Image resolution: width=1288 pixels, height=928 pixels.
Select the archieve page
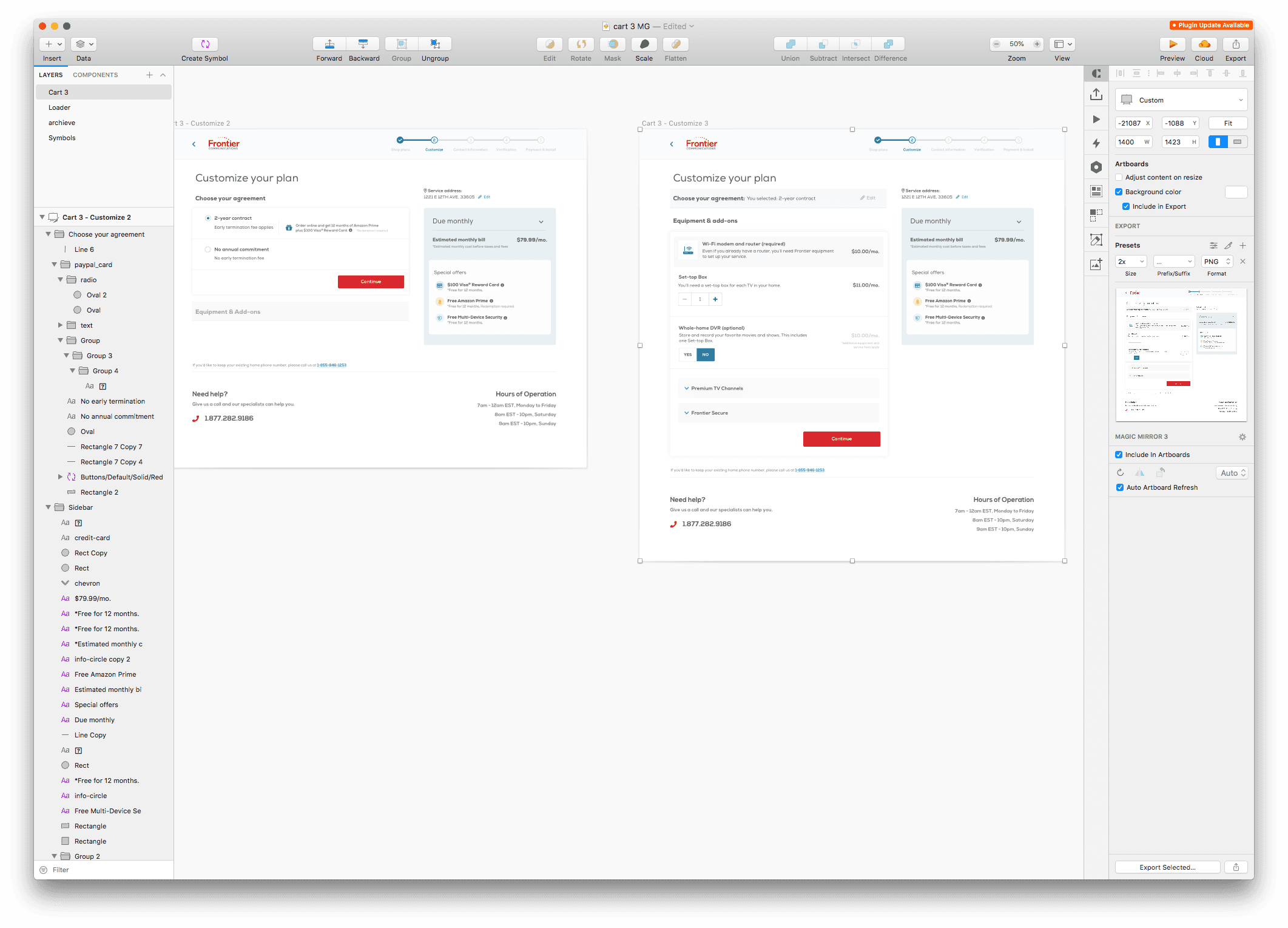point(104,123)
